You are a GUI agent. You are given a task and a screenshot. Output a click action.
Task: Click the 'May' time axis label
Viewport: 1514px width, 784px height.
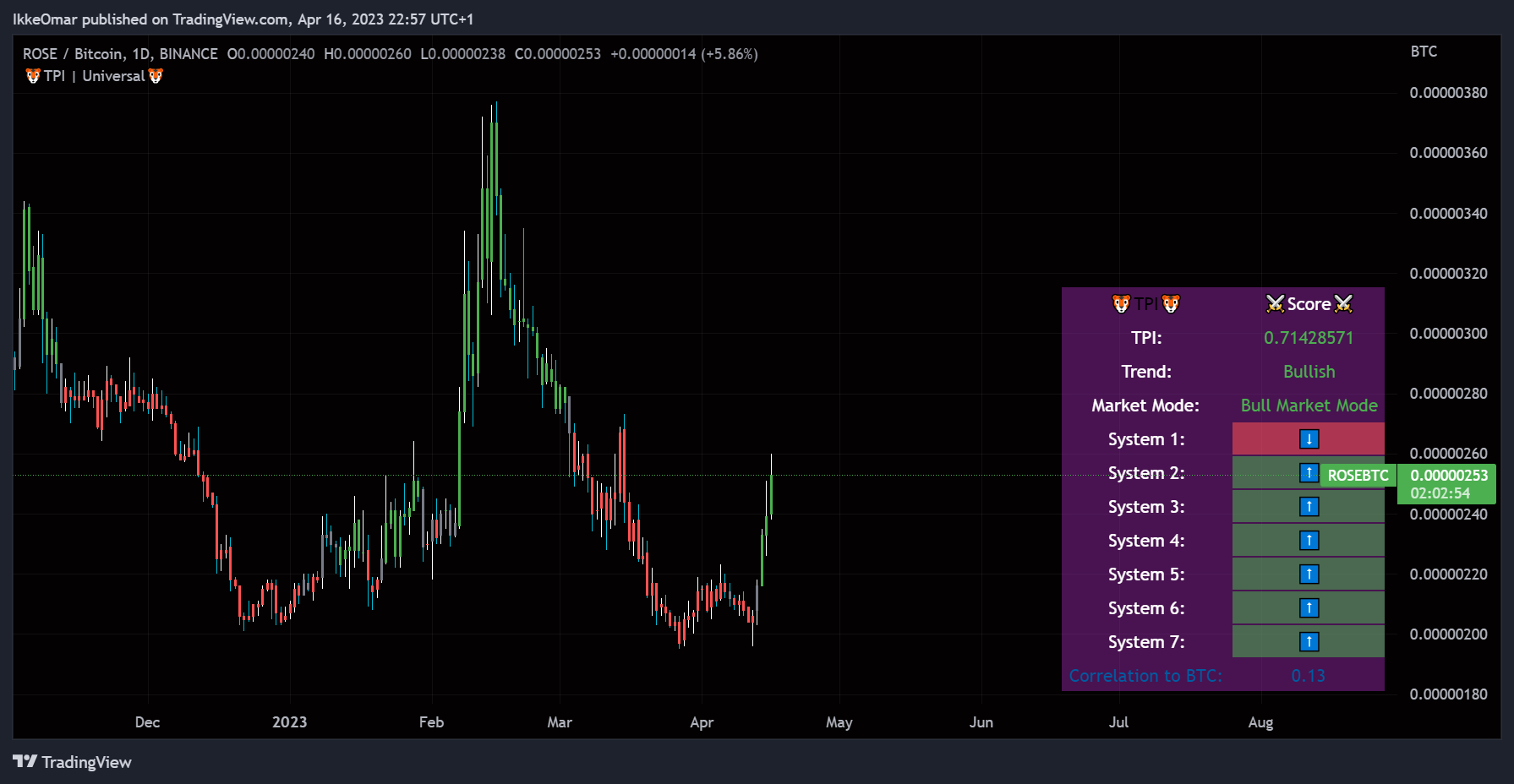point(839,722)
